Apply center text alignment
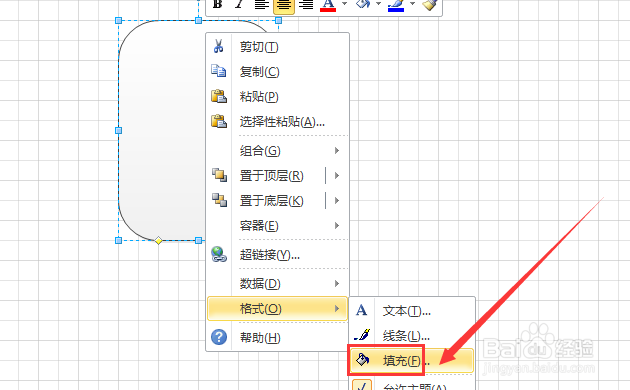The height and width of the screenshot is (390, 630). click(284, 5)
